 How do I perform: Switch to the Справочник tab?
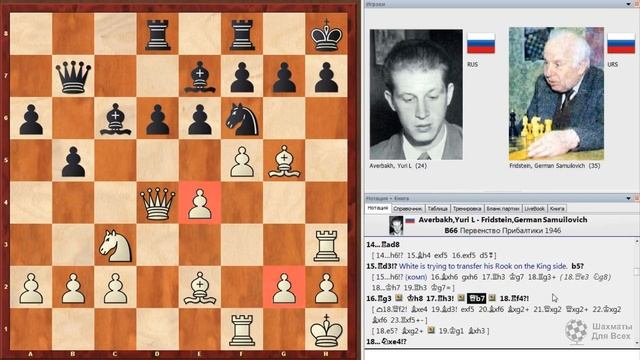pyautogui.click(x=407, y=209)
